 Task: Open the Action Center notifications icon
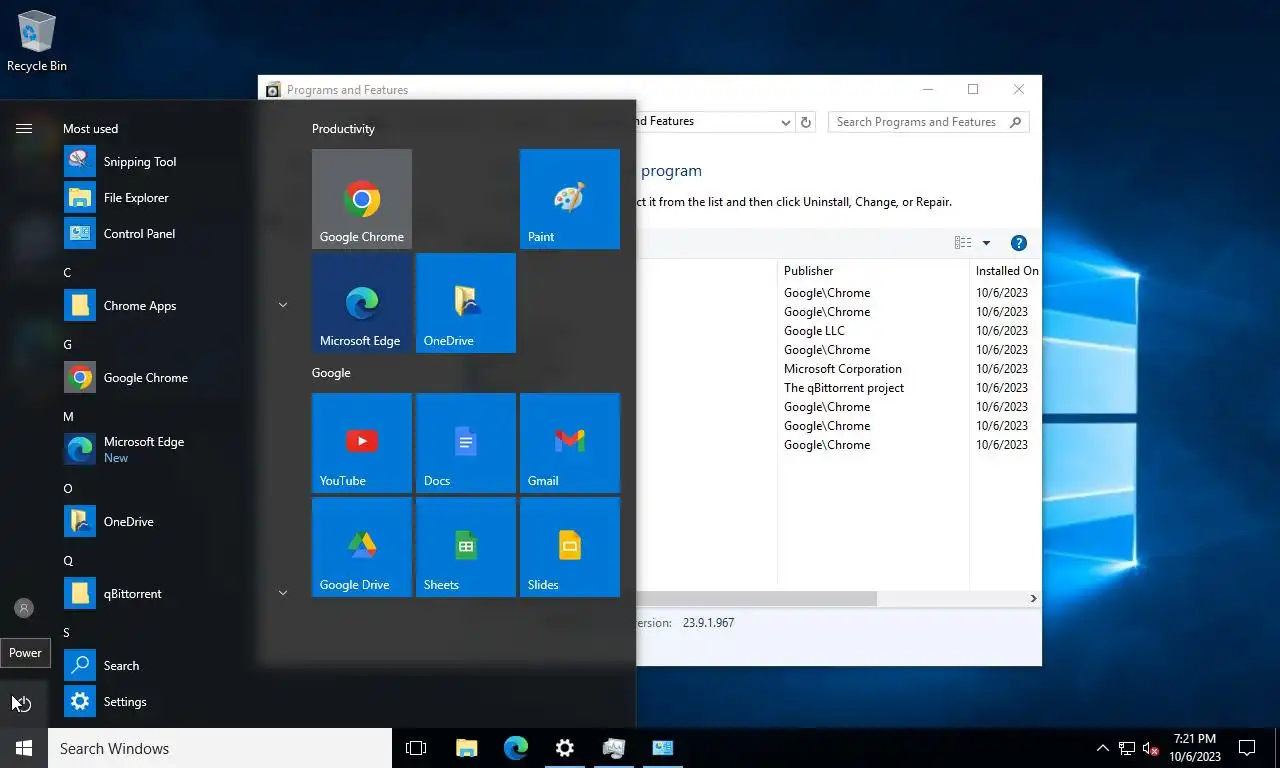point(1247,748)
